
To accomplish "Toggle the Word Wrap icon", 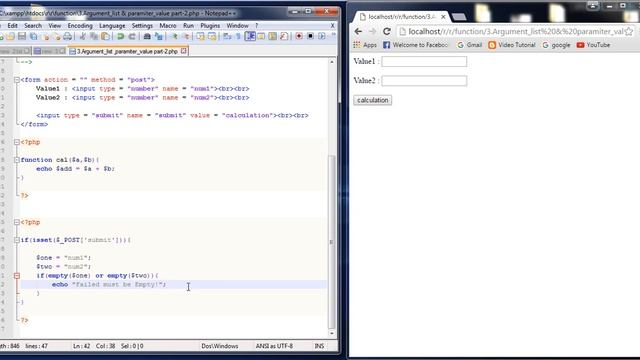I will pos(227,37).
